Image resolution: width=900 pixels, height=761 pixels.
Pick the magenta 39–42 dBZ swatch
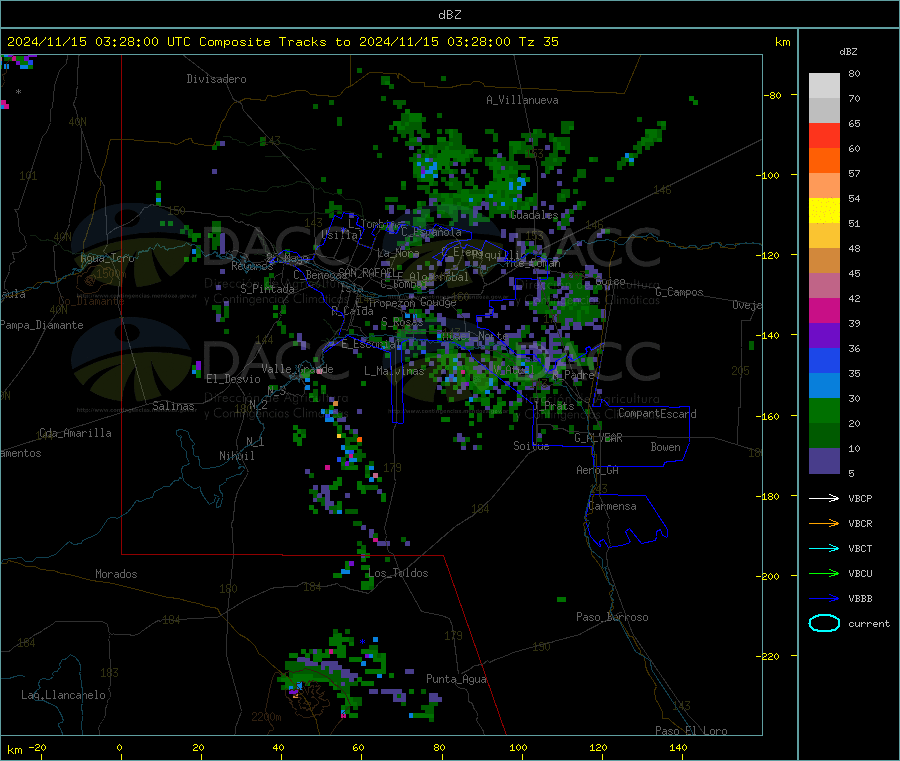(x=824, y=310)
